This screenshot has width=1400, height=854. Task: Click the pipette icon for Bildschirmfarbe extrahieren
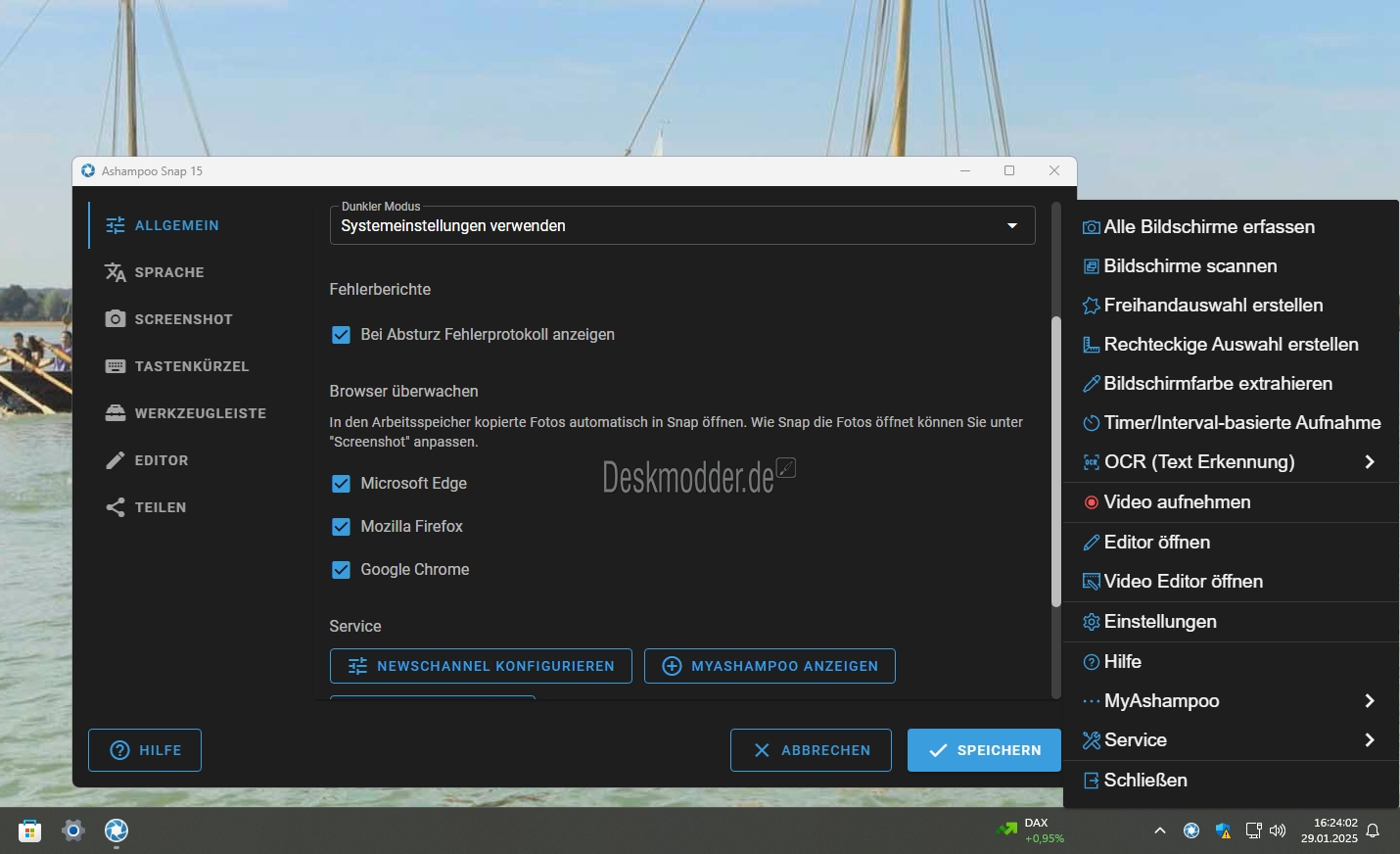pos(1091,384)
